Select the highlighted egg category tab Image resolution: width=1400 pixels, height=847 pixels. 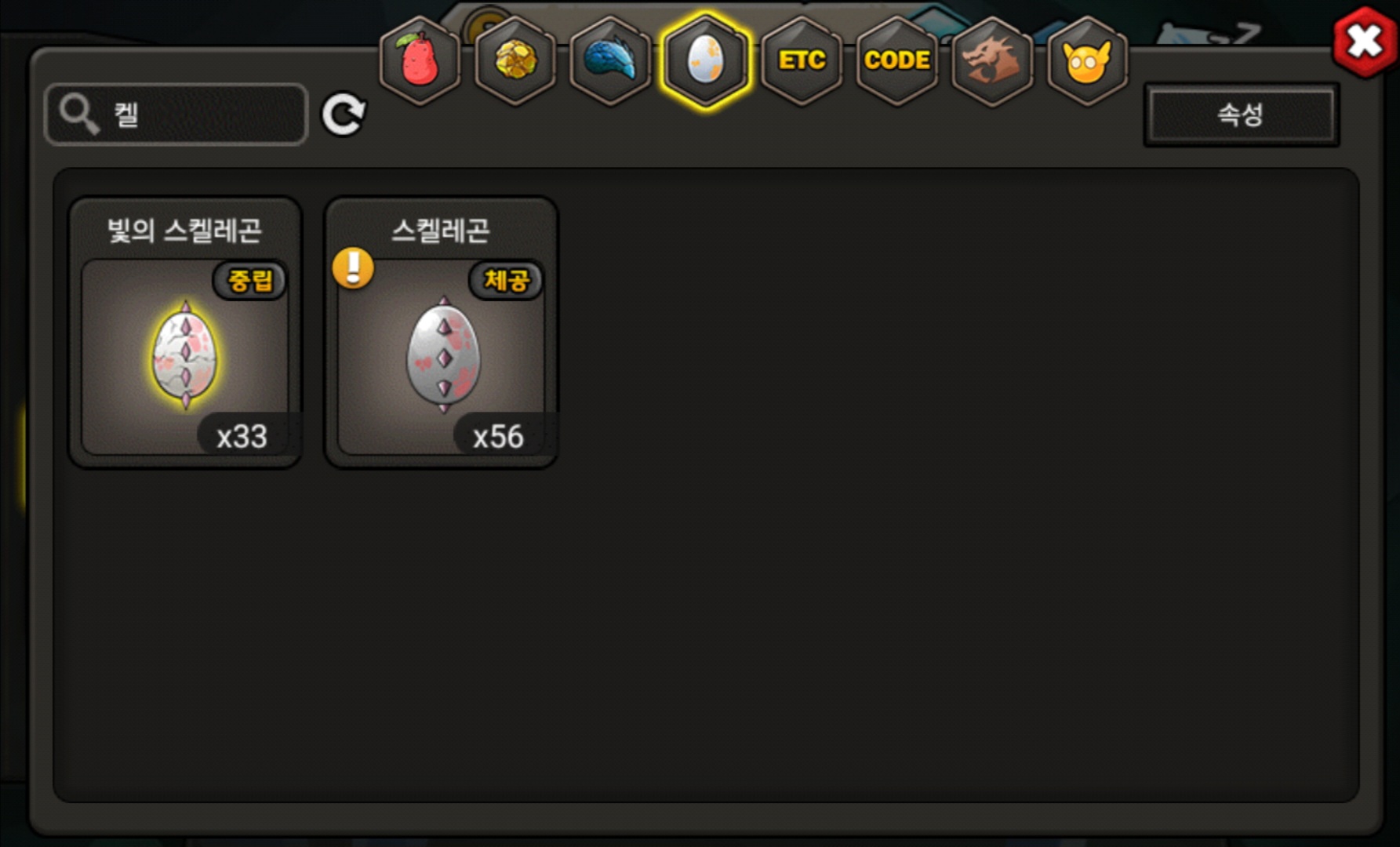click(x=706, y=60)
